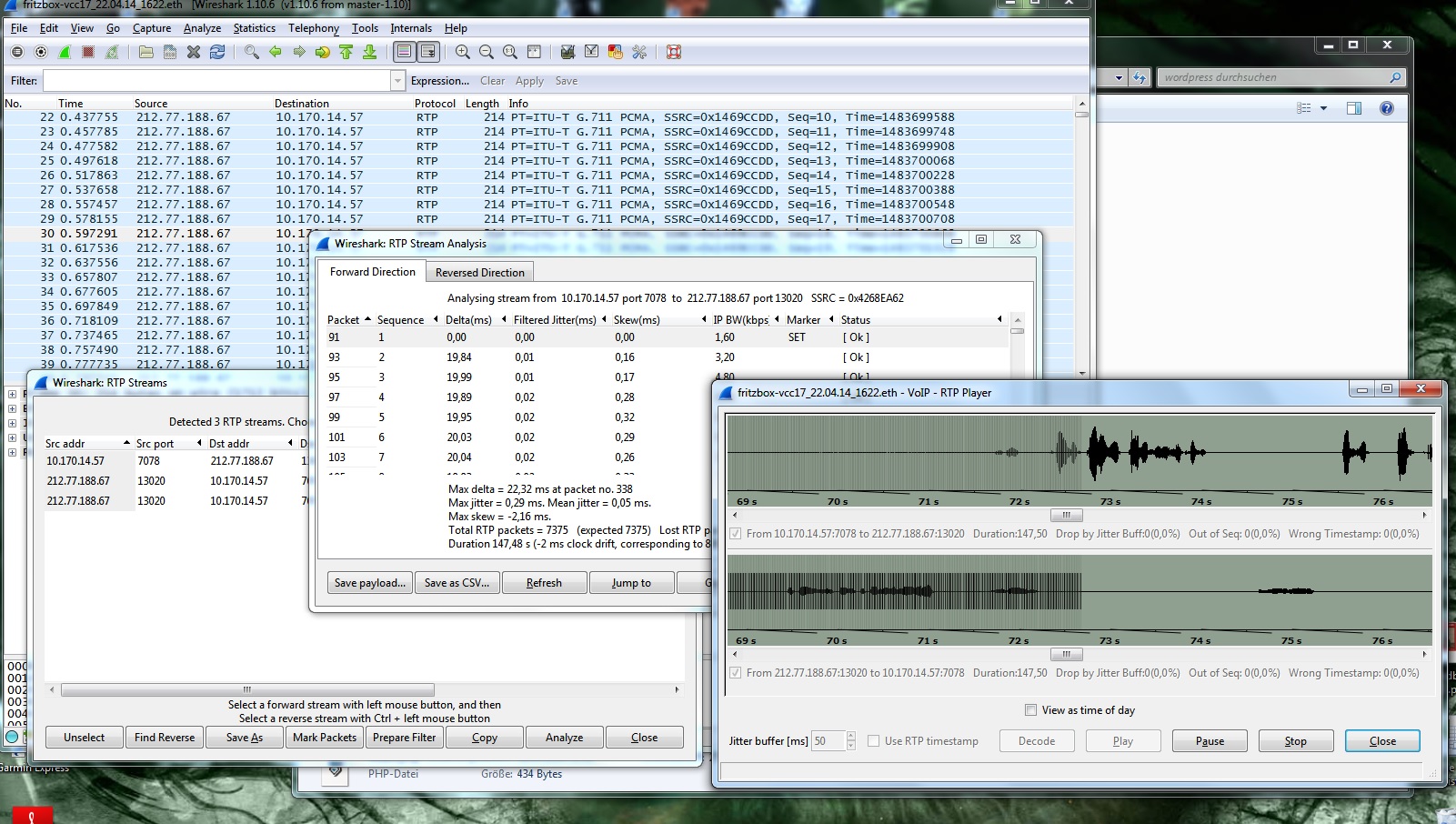Screen dimensions: 1456x824
Task: Toggle packet list colorize icon
Action: tap(405, 52)
